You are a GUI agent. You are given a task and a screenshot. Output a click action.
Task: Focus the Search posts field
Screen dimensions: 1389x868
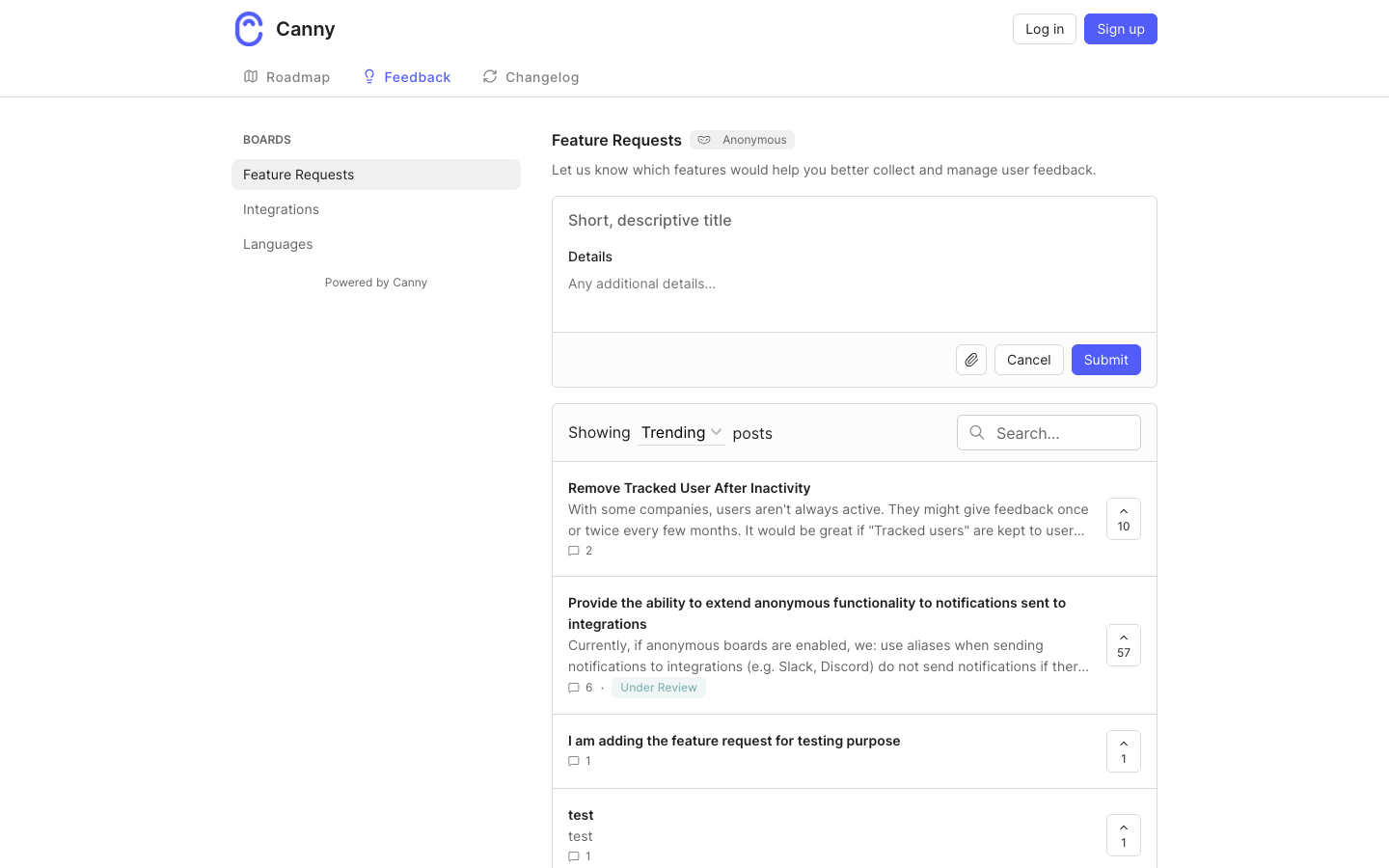coord(1049,433)
